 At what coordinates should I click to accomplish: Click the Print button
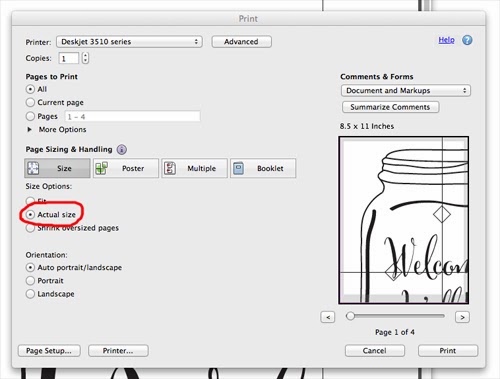click(448, 351)
